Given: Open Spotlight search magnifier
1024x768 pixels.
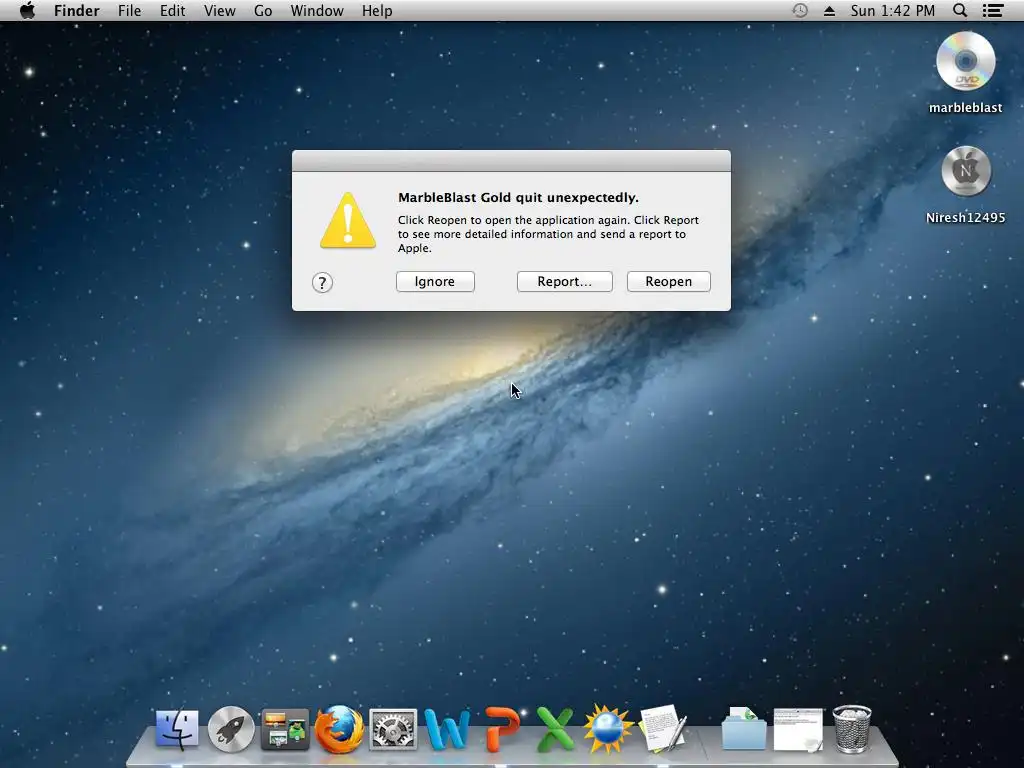Looking at the screenshot, I should tap(960, 10).
